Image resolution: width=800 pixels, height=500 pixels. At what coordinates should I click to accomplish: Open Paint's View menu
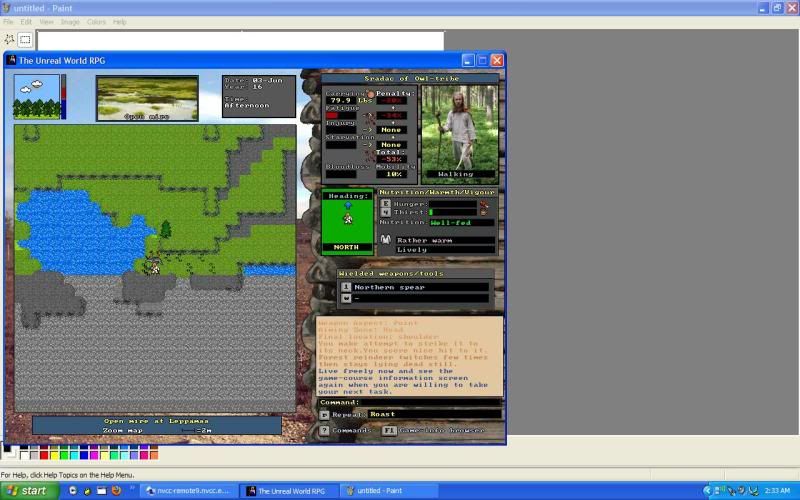tap(46, 22)
